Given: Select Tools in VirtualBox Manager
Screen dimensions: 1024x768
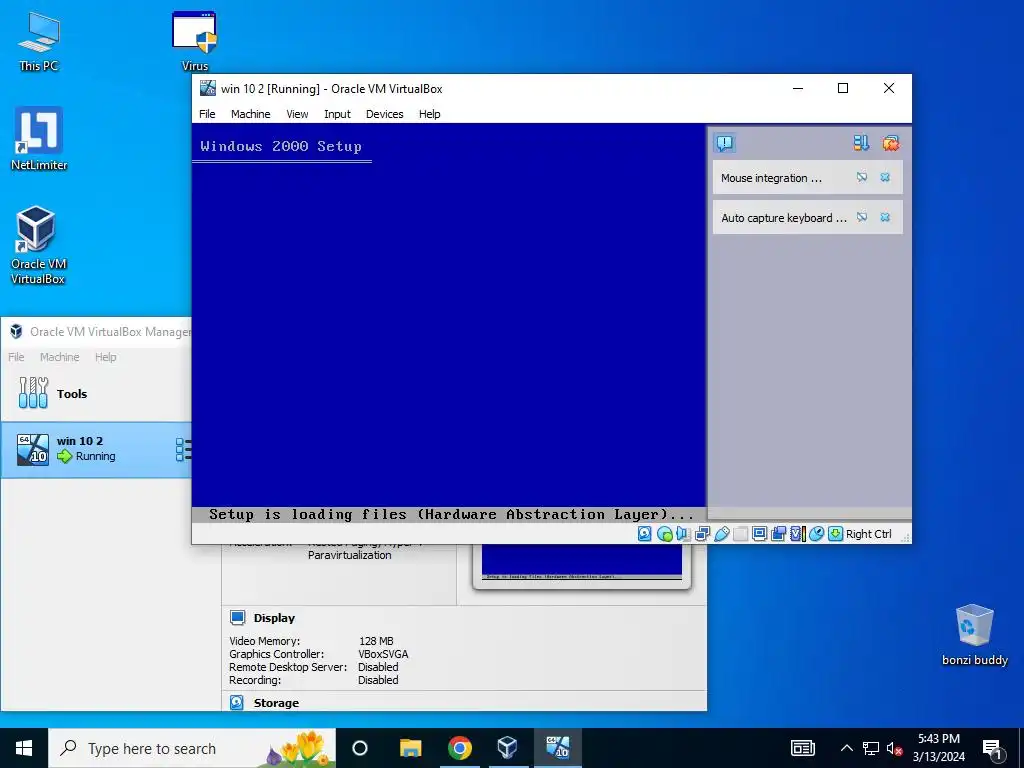Looking at the screenshot, I should (97, 393).
